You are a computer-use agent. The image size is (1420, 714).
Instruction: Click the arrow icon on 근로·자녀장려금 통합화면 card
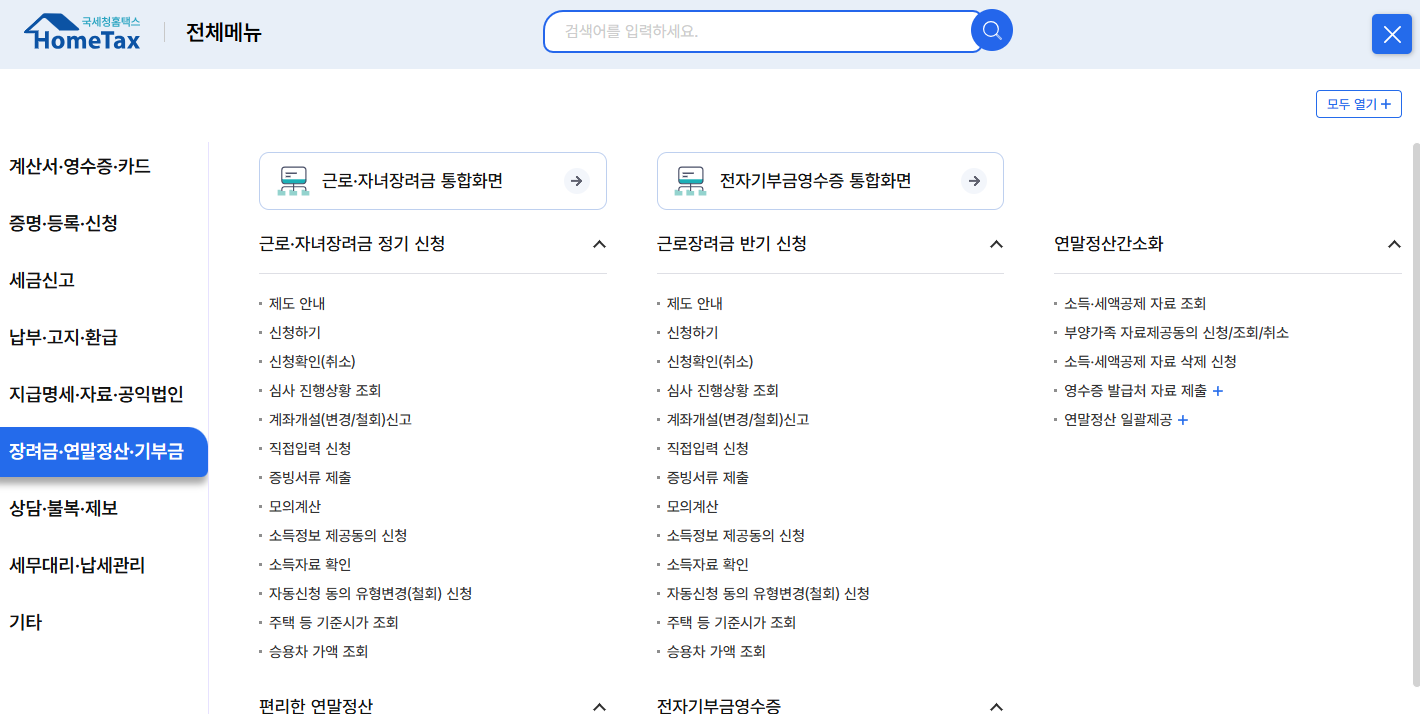pos(576,180)
